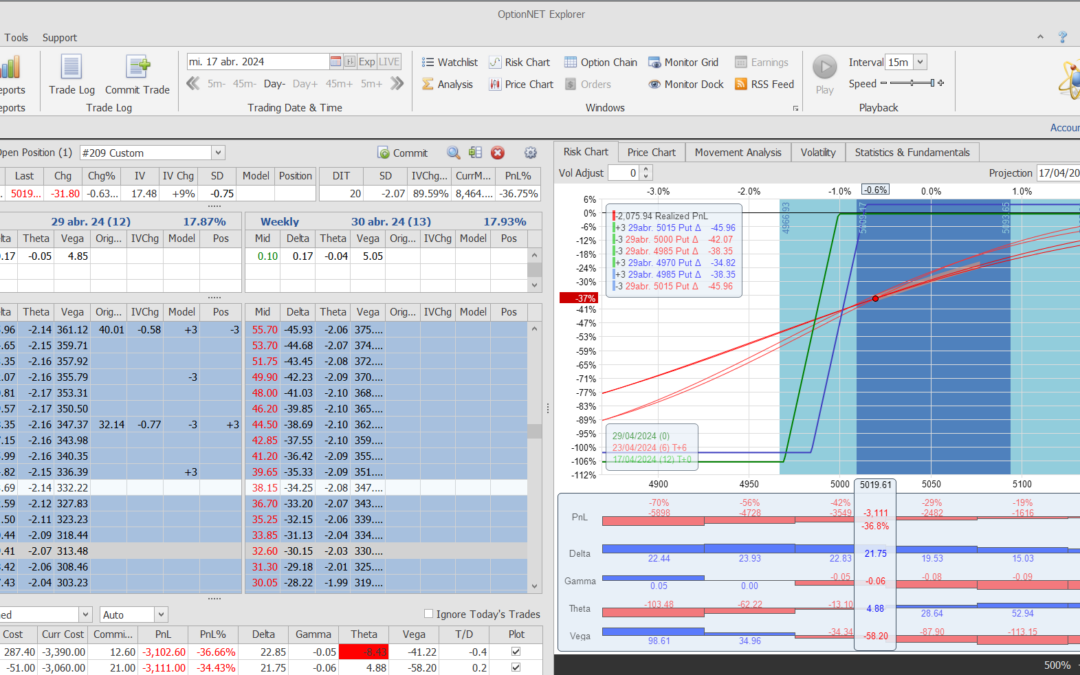Screen dimensions: 1080x675
Task: Uncheck Plot for the second trade row
Action: [x=515, y=667]
